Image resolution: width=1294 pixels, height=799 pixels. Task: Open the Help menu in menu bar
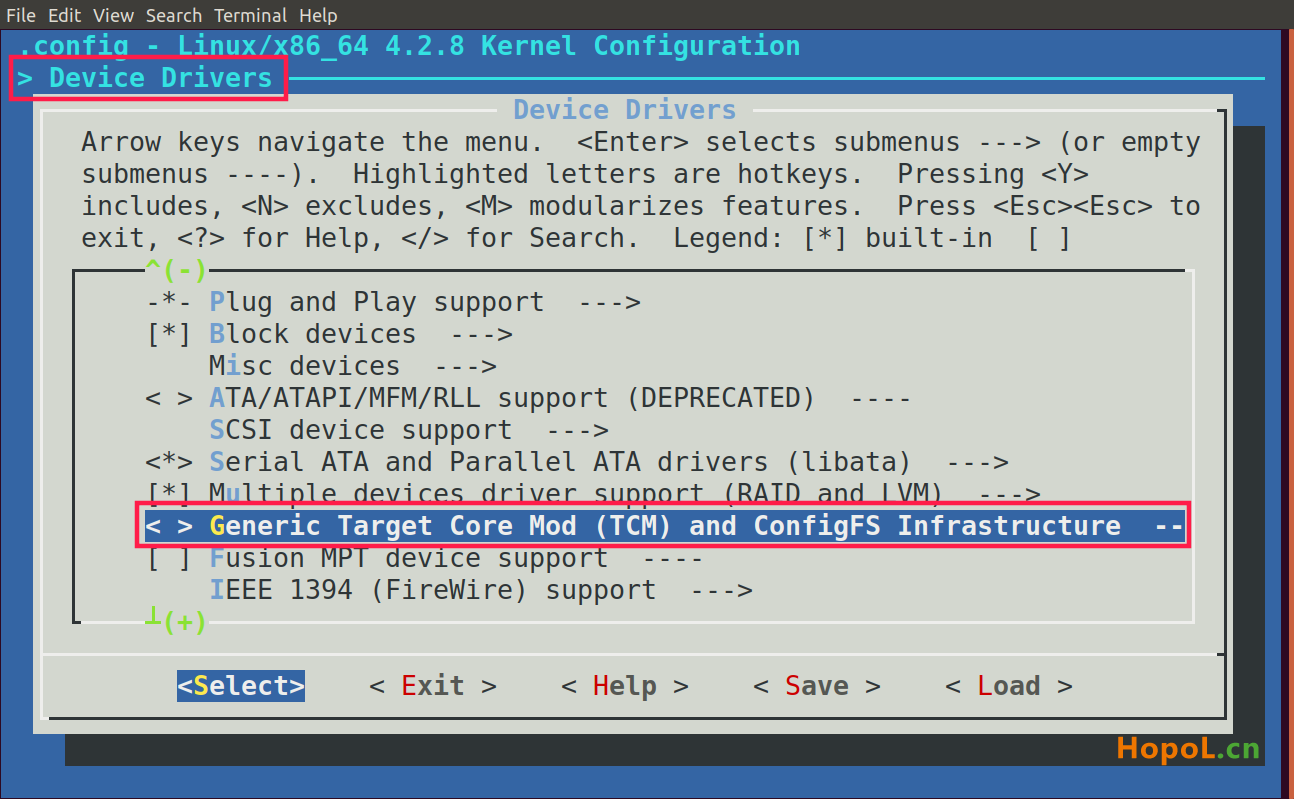click(318, 15)
